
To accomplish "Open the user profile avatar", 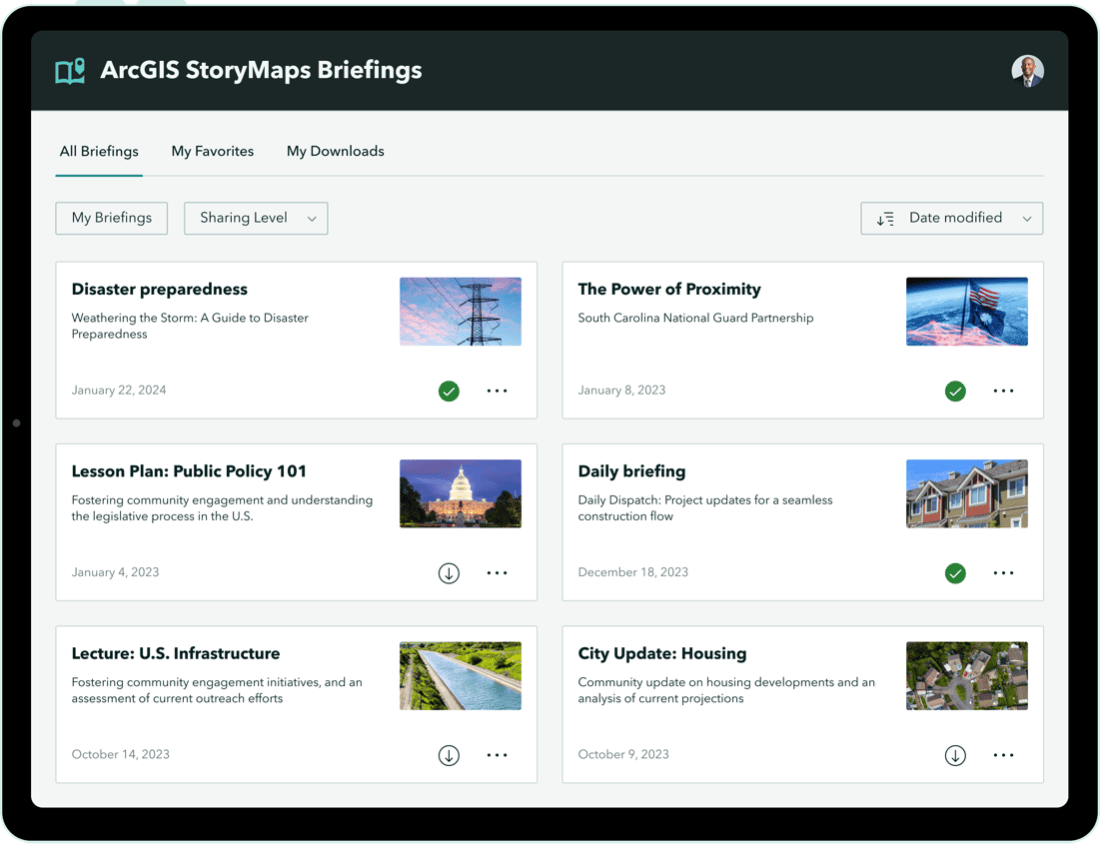I will tap(1027, 70).
